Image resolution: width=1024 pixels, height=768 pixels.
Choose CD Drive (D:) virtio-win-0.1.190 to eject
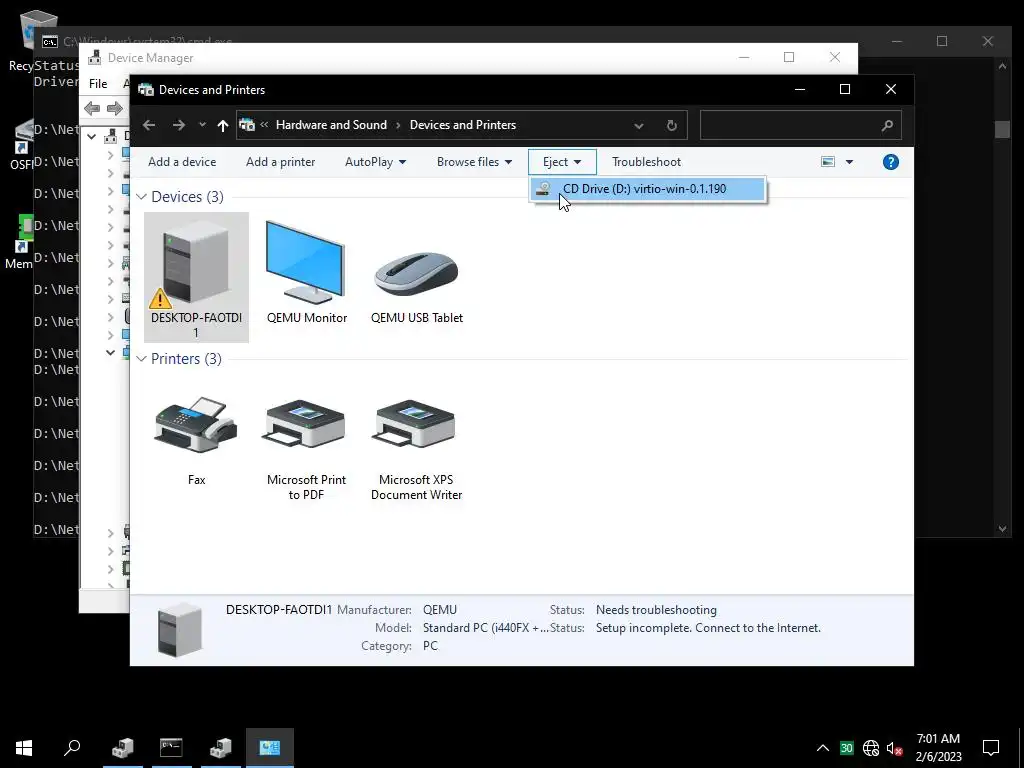[x=647, y=189]
